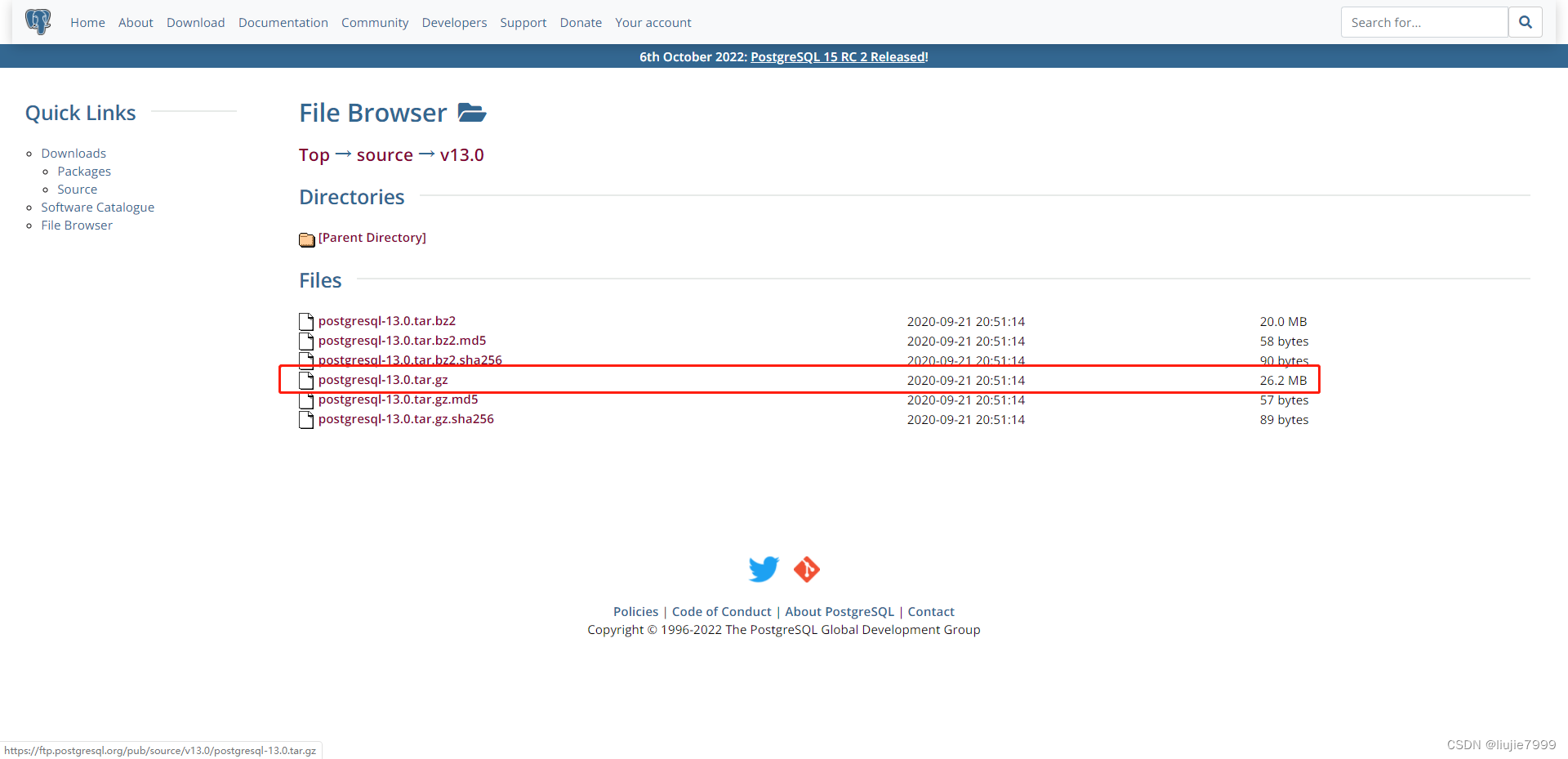Screen dimensions: 1568x759
Task: Click the PostgreSQL elephant logo
Action: pyautogui.click(x=38, y=21)
